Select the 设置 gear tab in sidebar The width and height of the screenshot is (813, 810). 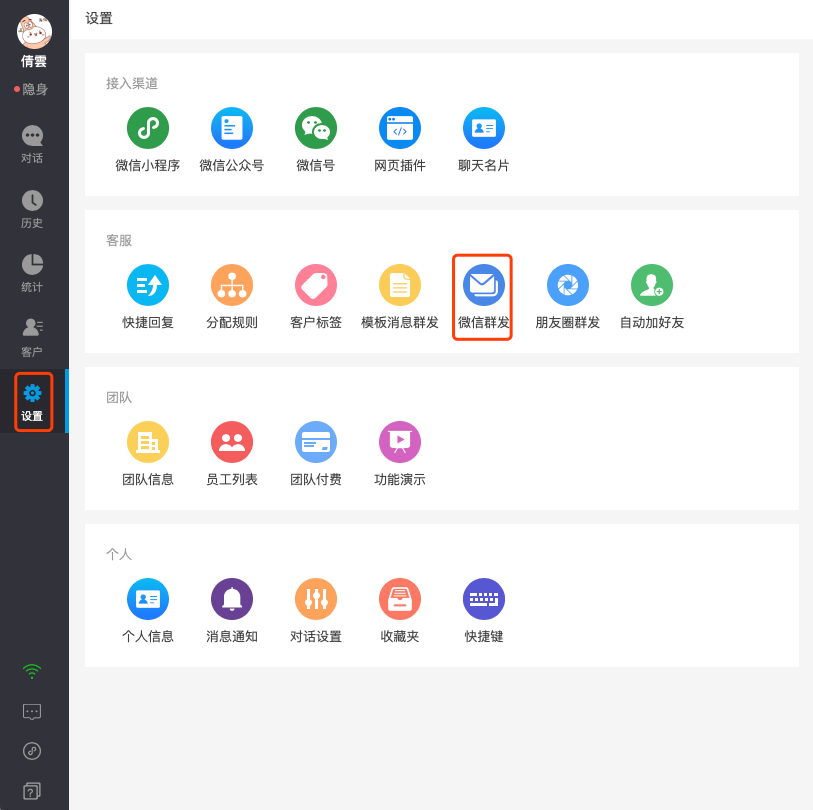click(x=32, y=402)
